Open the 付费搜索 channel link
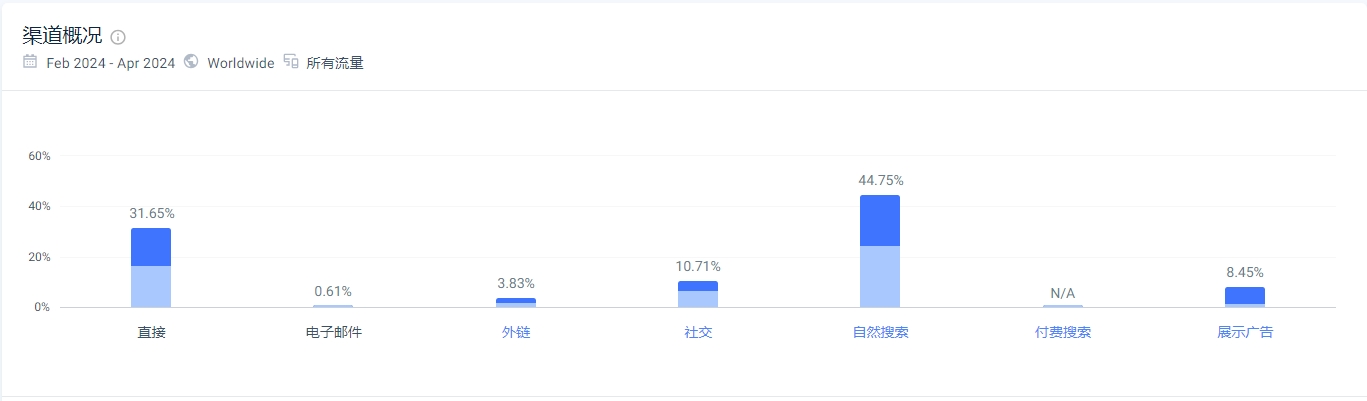The width and height of the screenshot is (1367, 401). tap(1063, 332)
